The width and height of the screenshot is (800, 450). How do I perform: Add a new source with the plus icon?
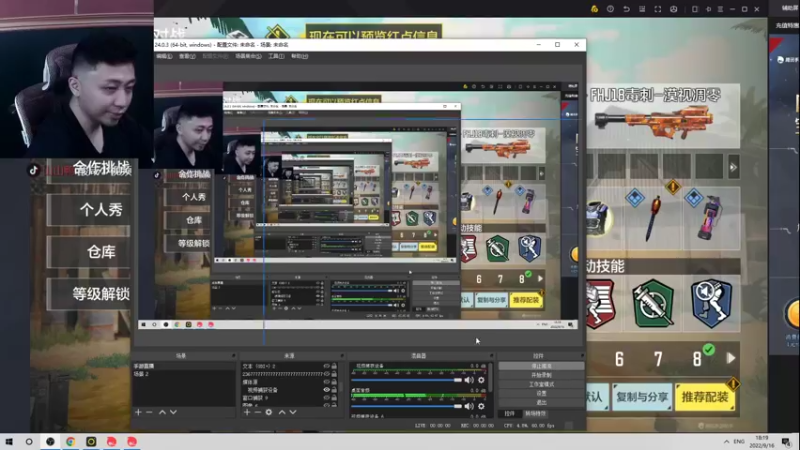click(247, 412)
